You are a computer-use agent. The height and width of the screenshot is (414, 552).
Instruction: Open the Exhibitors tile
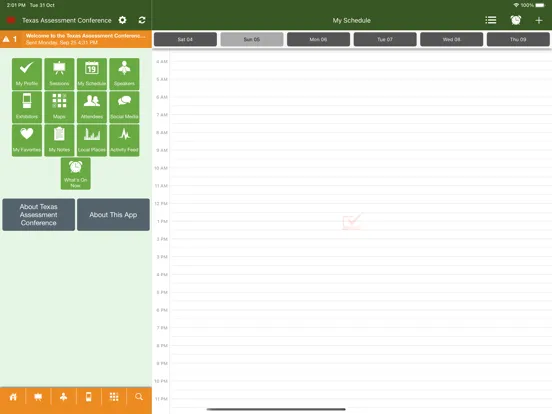point(27,107)
